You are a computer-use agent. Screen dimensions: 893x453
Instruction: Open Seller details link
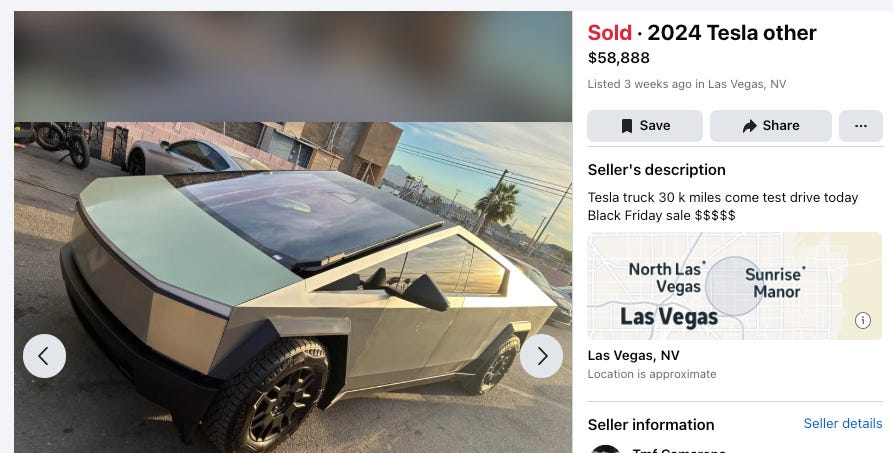842,423
